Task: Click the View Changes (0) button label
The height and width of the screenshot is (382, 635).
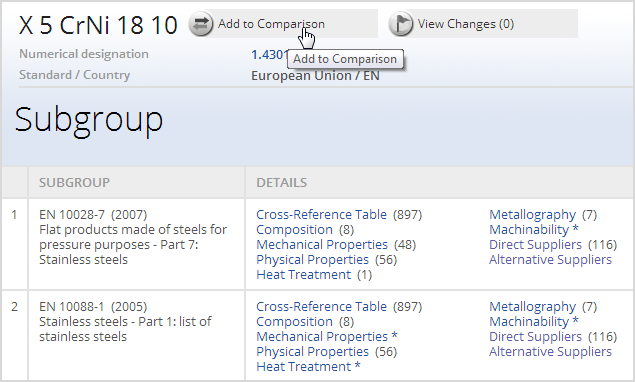Action: [466, 24]
